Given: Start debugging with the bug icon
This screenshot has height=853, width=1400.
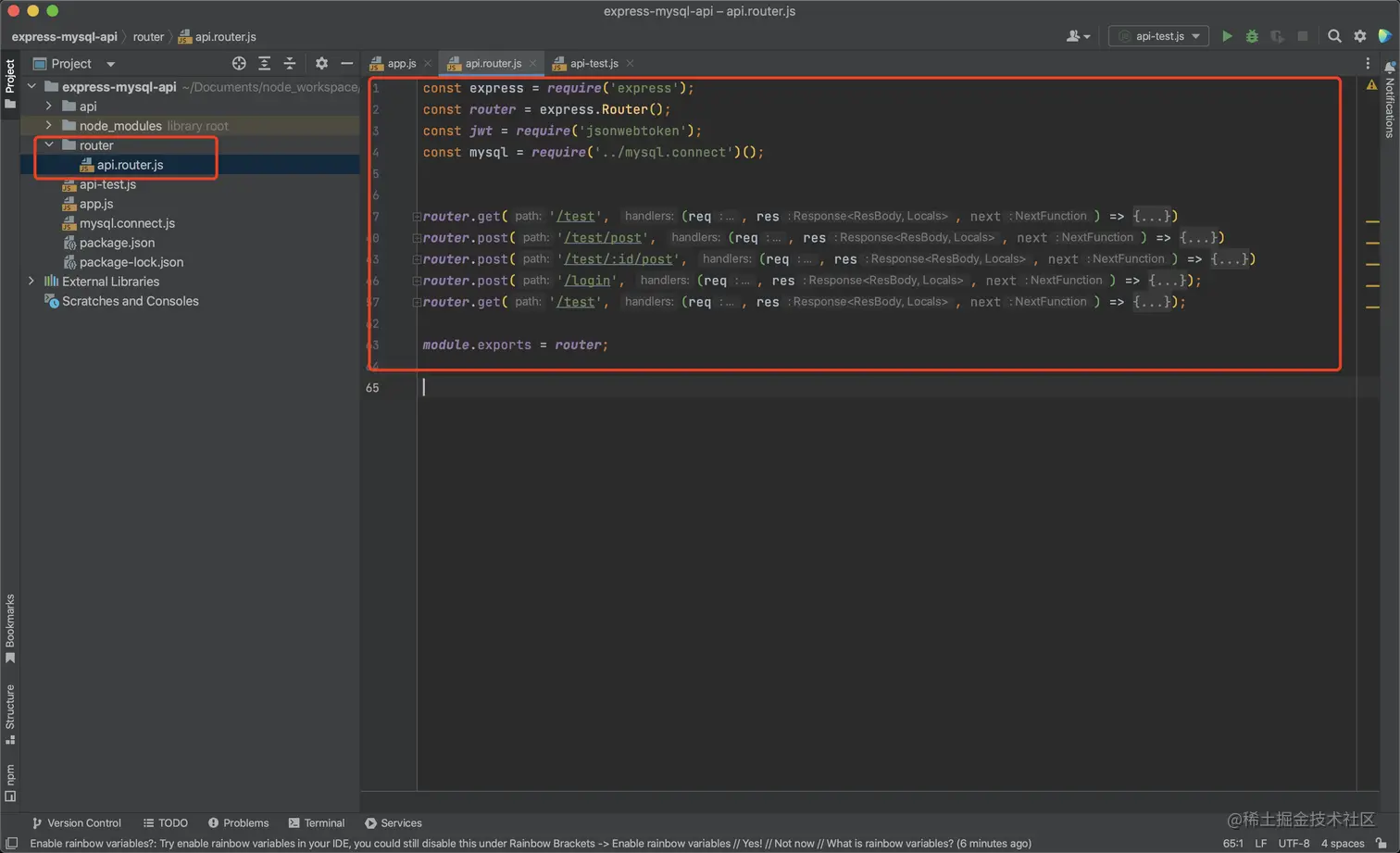Looking at the screenshot, I should pos(1252,36).
